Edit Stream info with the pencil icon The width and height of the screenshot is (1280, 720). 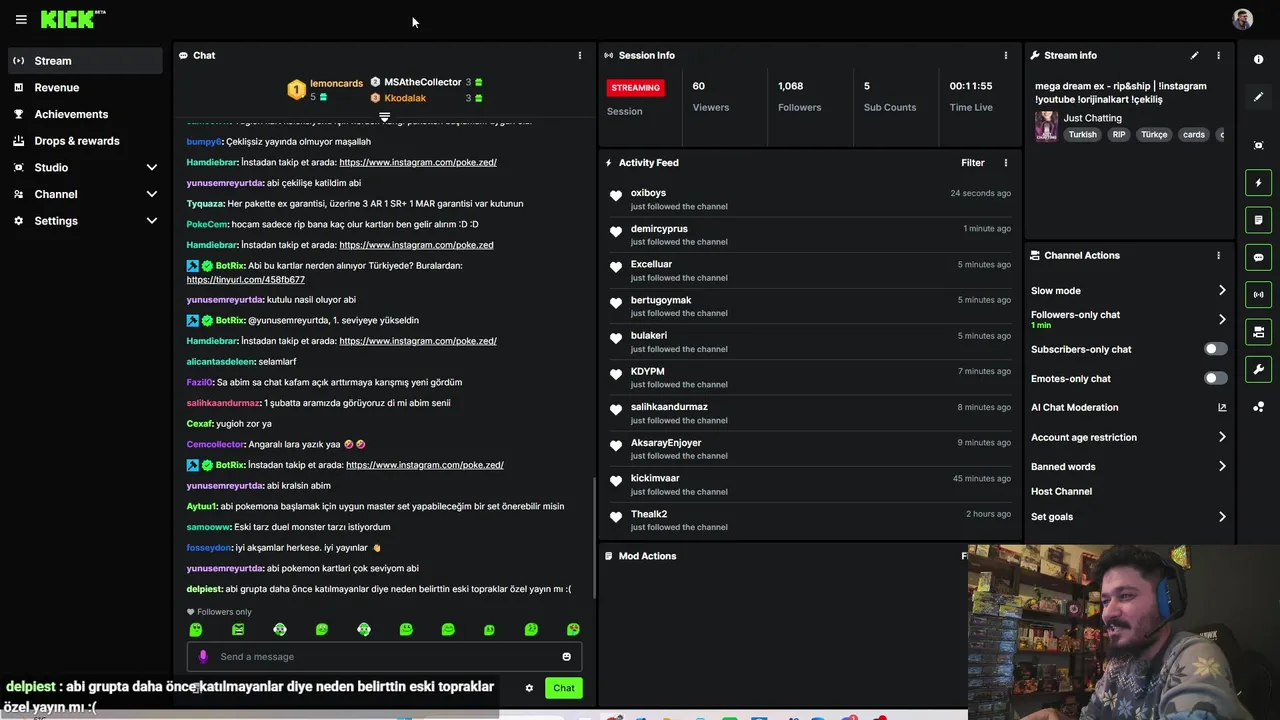point(1194,56)
